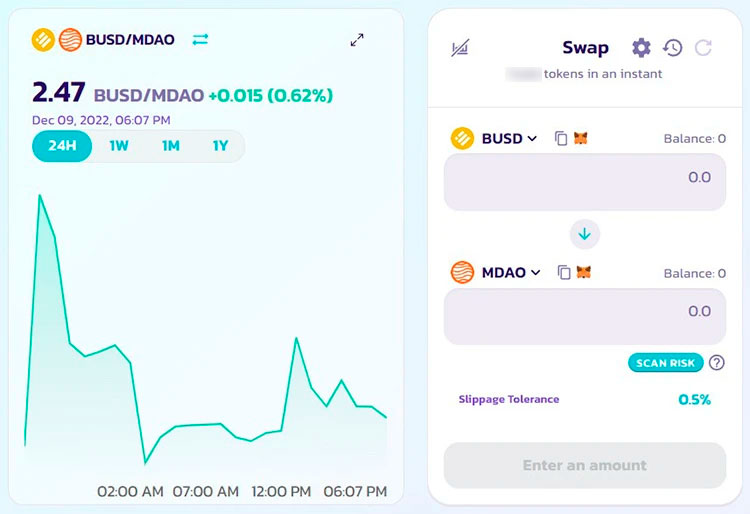The width and height of the screenshot is (750, 514).
Task: Open recent transactions history
Action: point(672,48)
